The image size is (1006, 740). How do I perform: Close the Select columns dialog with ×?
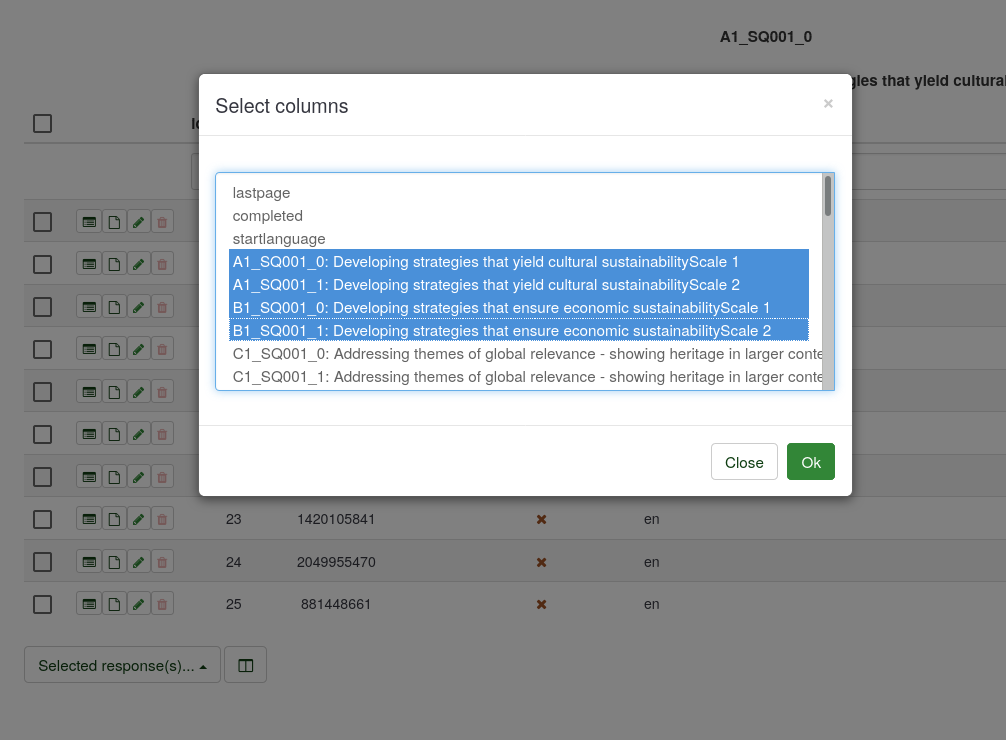click(x=828, y=103)
